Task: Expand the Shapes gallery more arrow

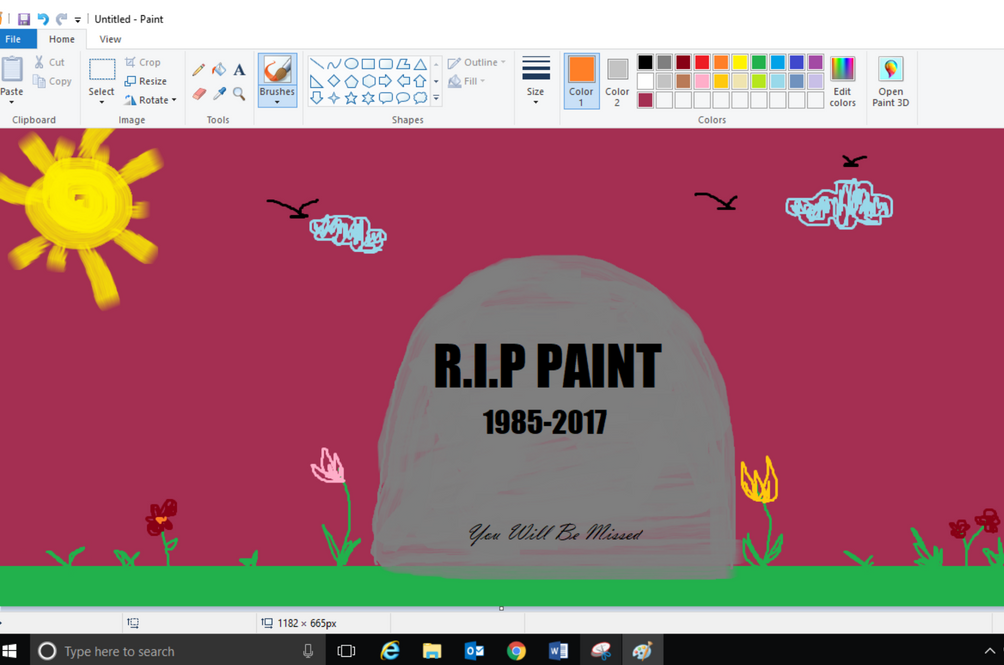Action: click(x=436, y=98)
